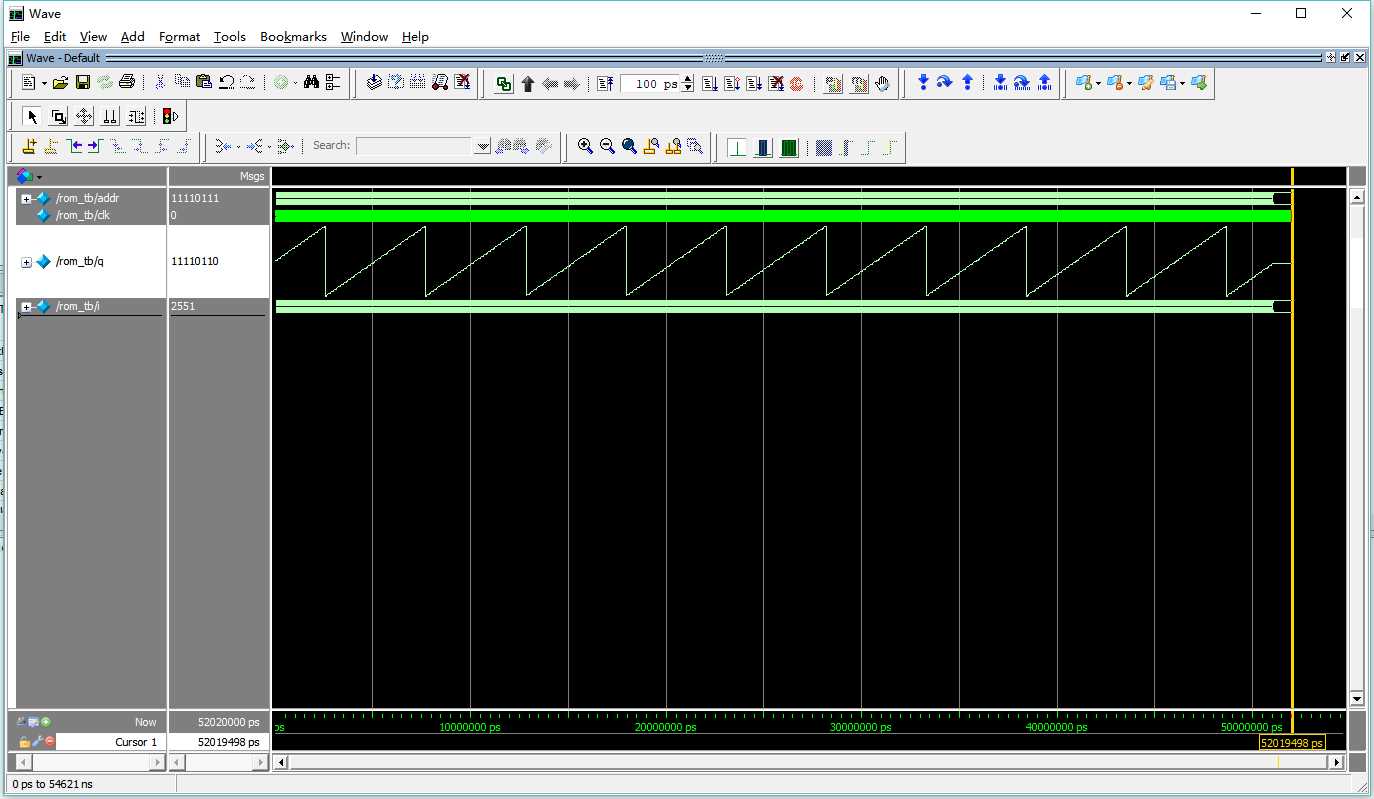Click the Search input field
1374x799 pixels.
[414, 146]
